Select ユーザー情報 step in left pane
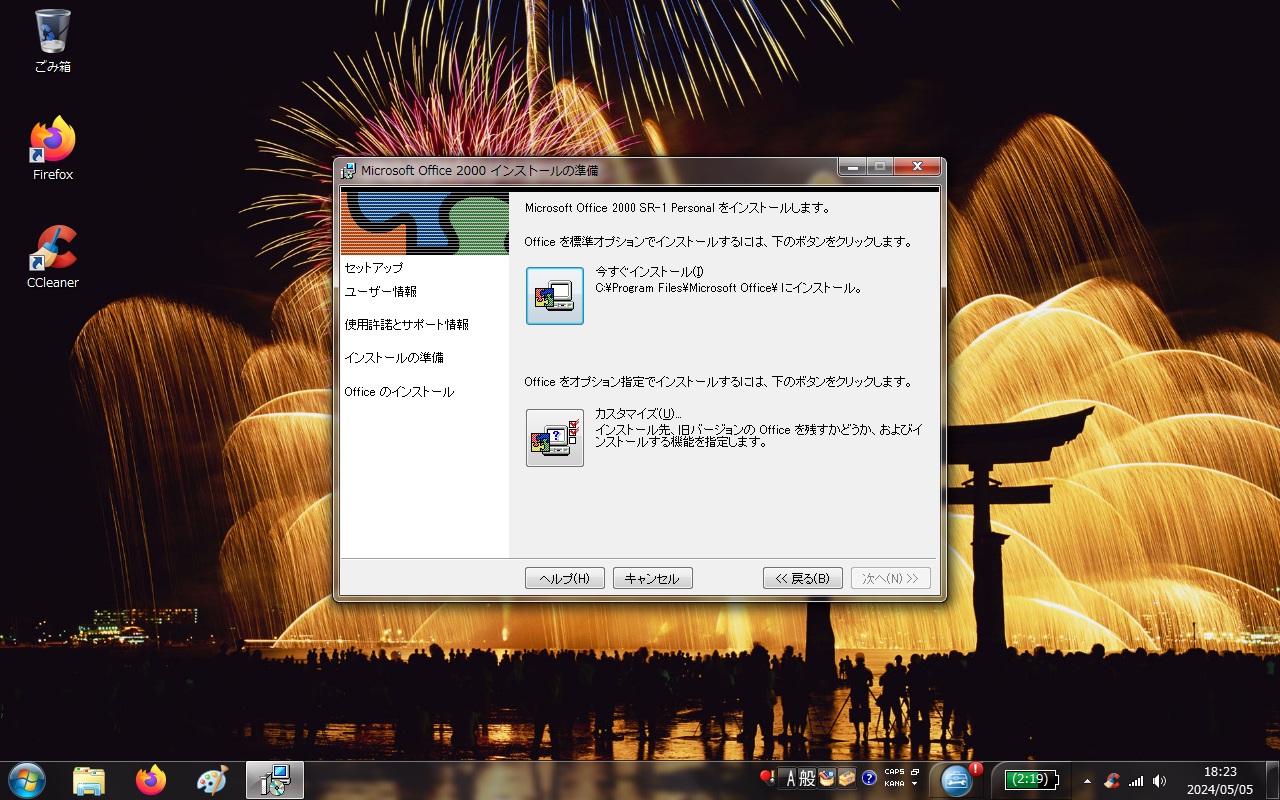The width and height of the screenshot is (1280, 800). [x=381, y=292]
